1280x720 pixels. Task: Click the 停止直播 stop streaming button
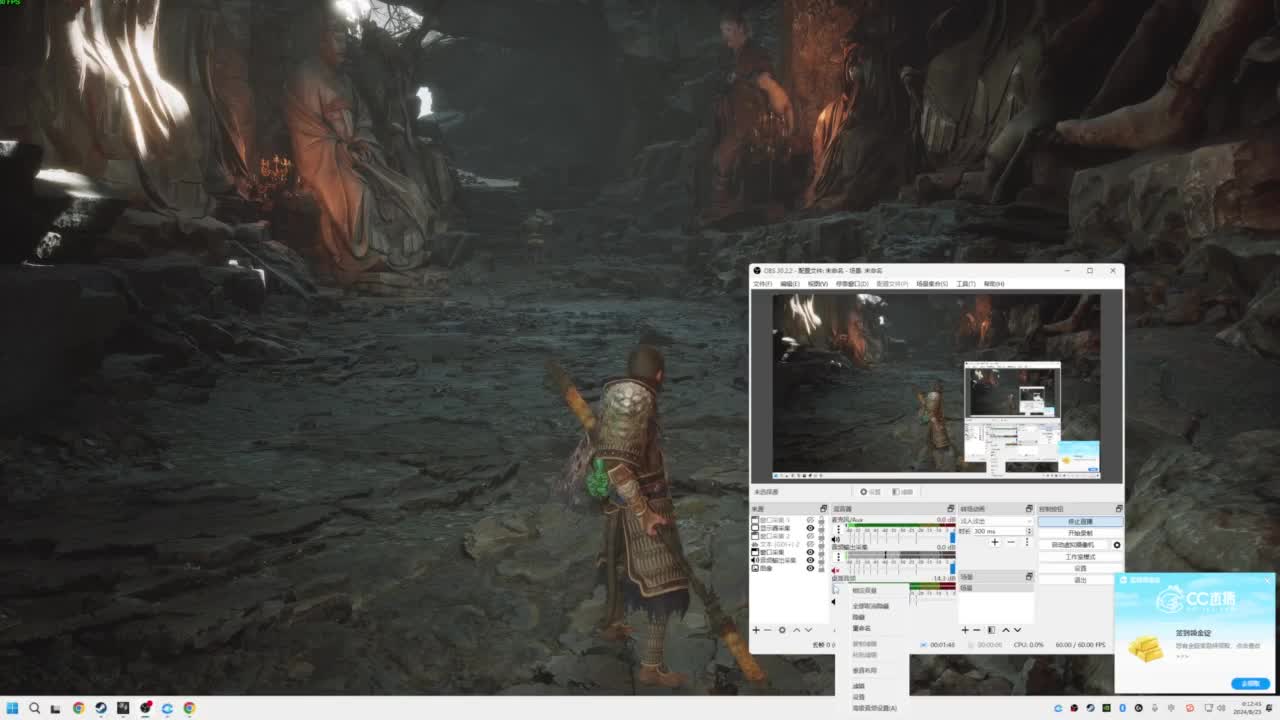click(1080, 521)
